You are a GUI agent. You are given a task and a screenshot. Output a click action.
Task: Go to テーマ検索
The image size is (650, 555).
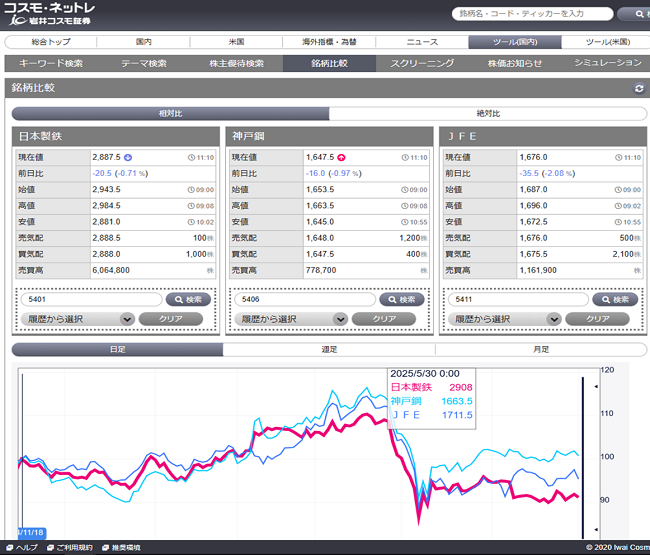[x=143, y=63]
